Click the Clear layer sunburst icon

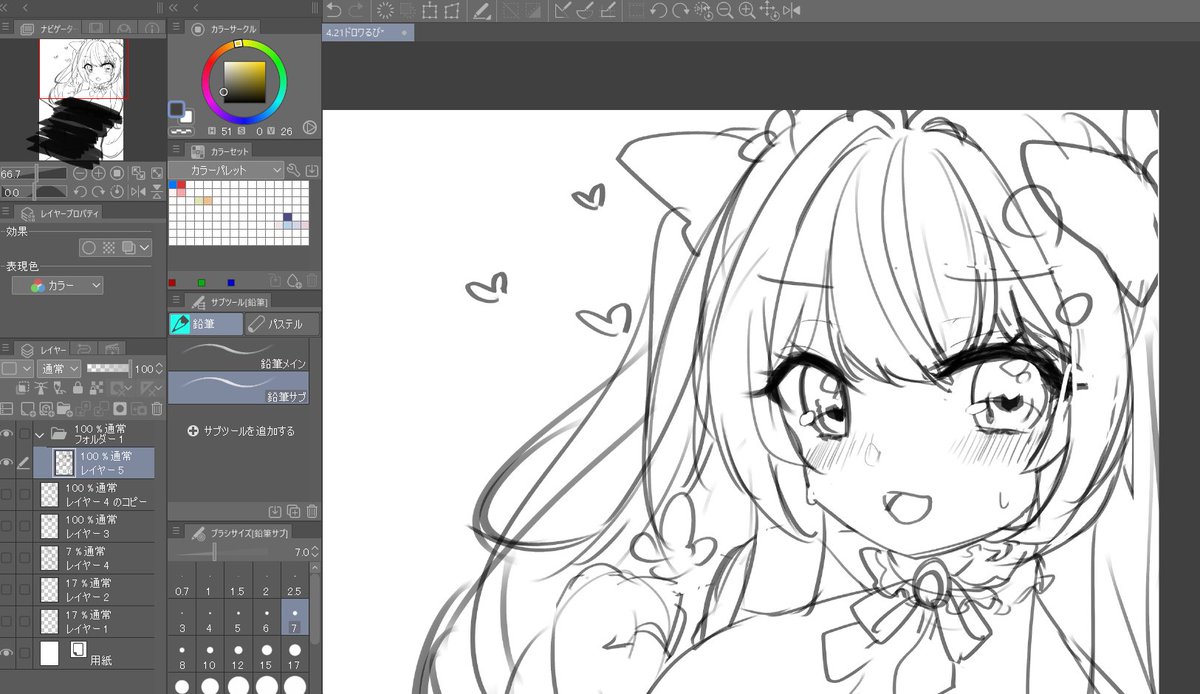point(385,10)
